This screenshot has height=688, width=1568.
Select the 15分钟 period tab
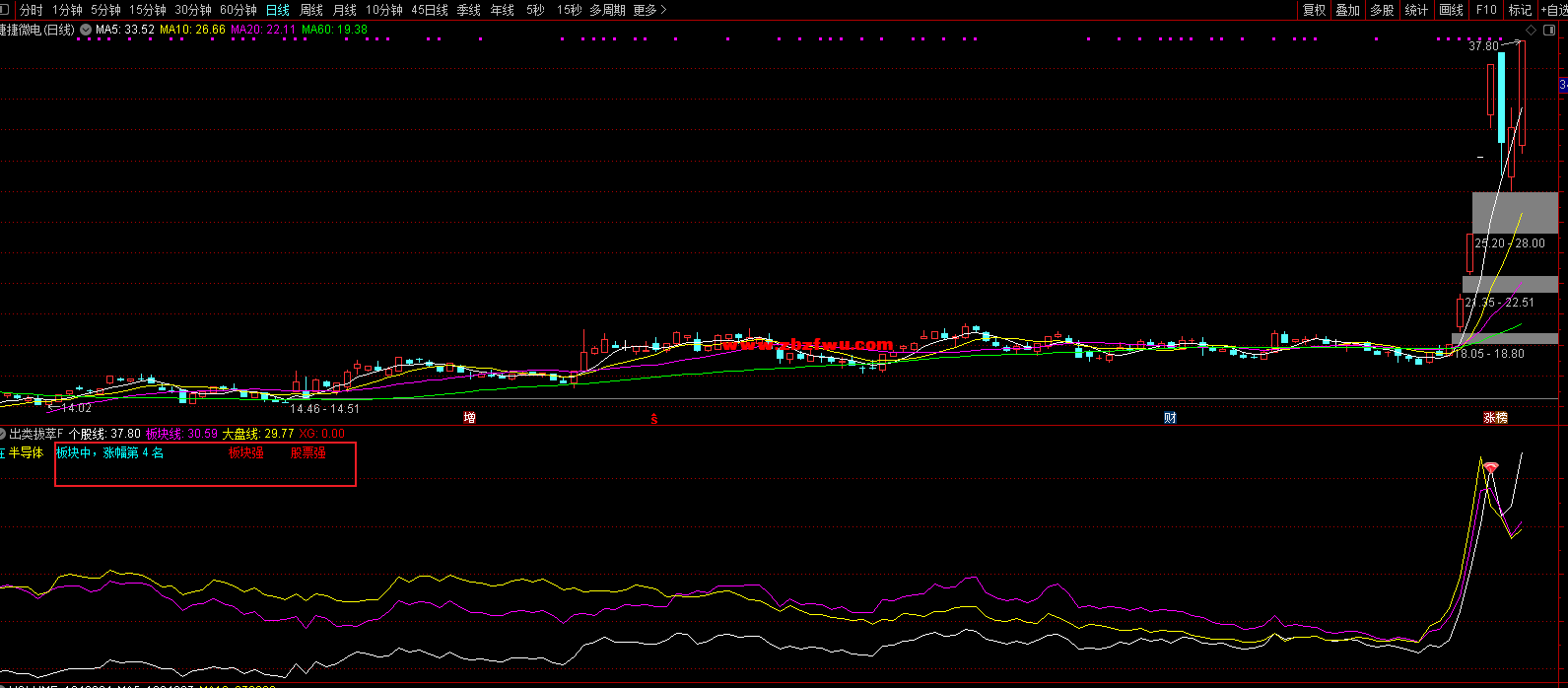148,10
